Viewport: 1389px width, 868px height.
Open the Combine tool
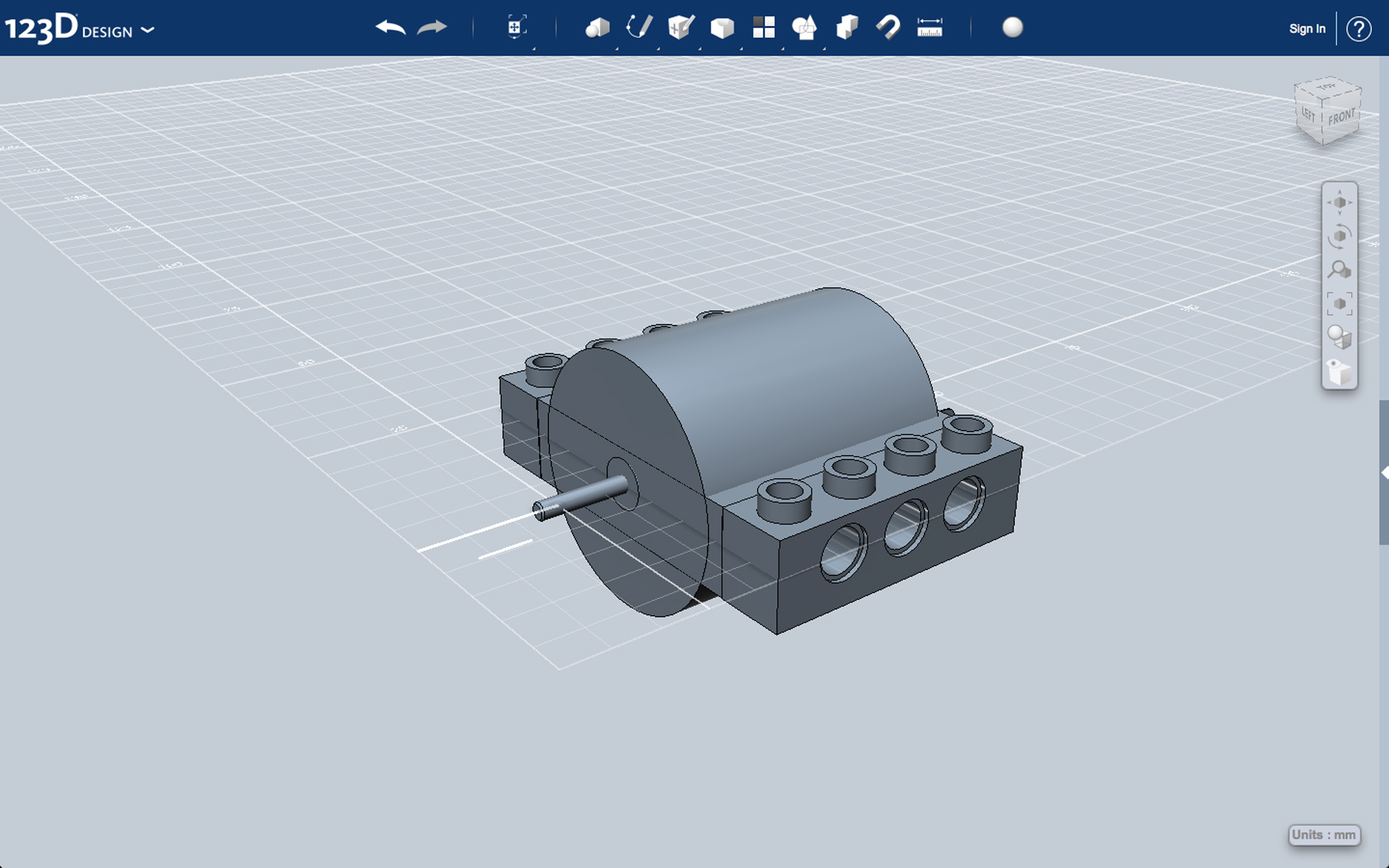848,28
